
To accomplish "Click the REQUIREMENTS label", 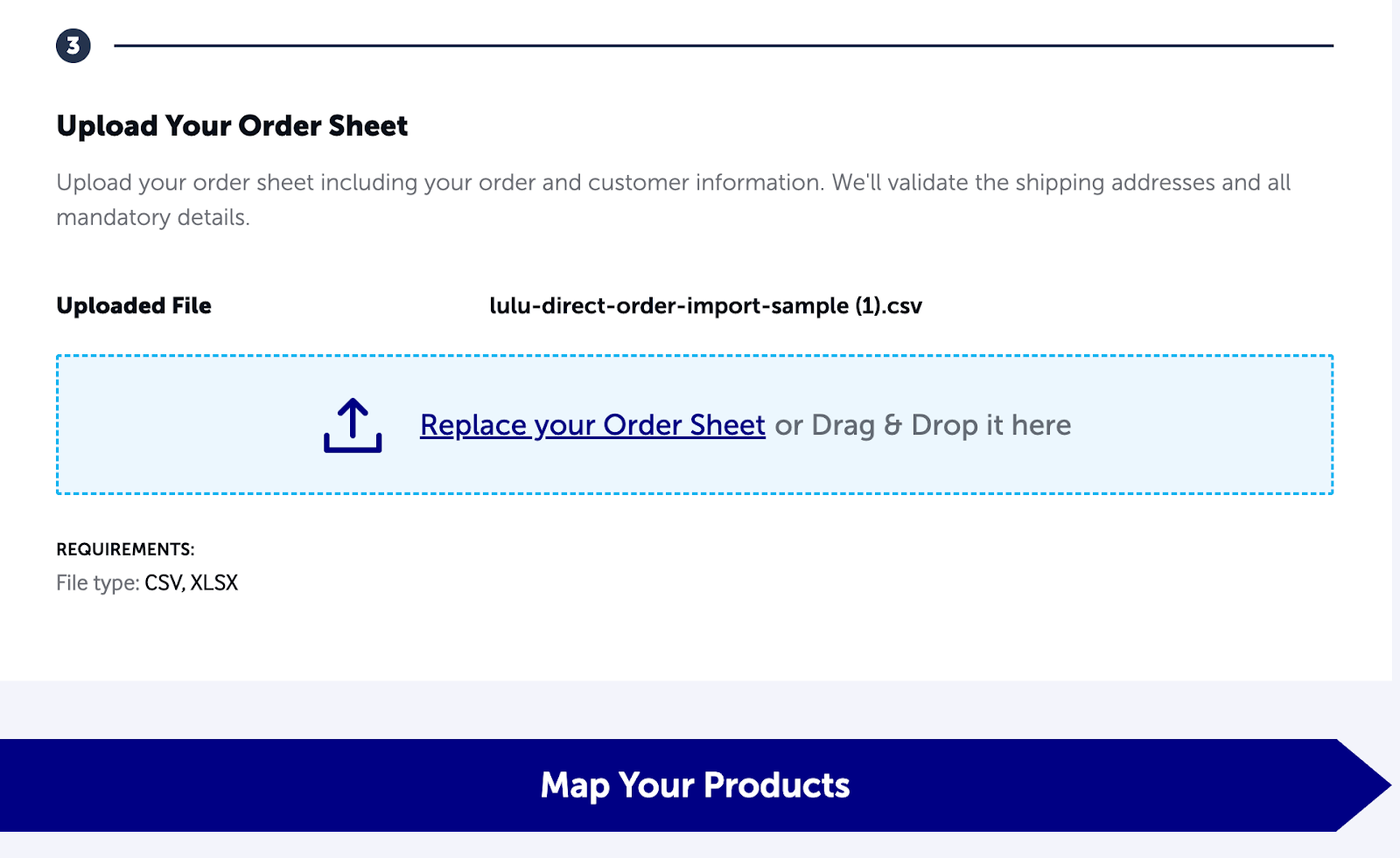I will 124,549.
